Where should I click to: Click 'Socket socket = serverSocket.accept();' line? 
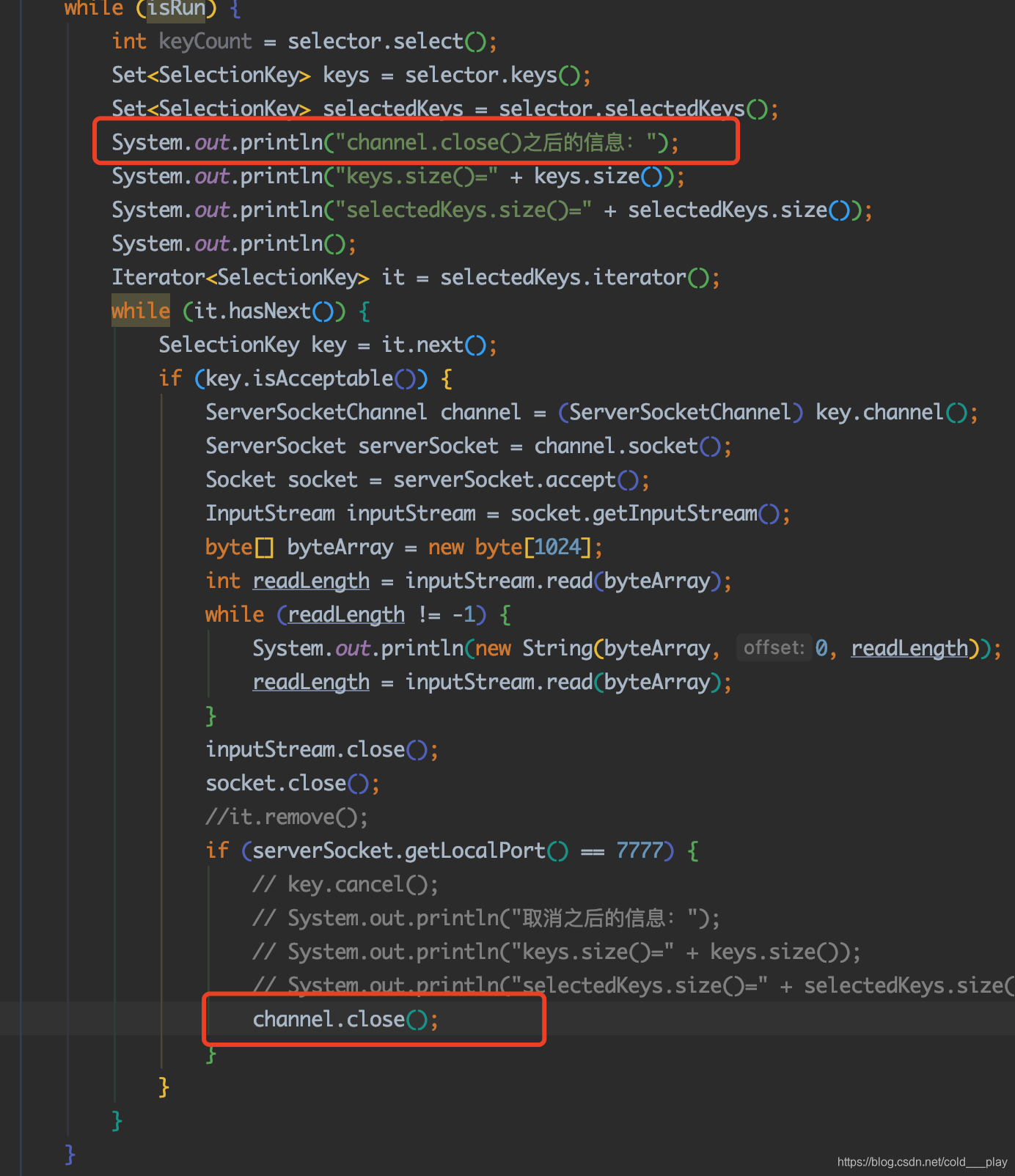428,480
